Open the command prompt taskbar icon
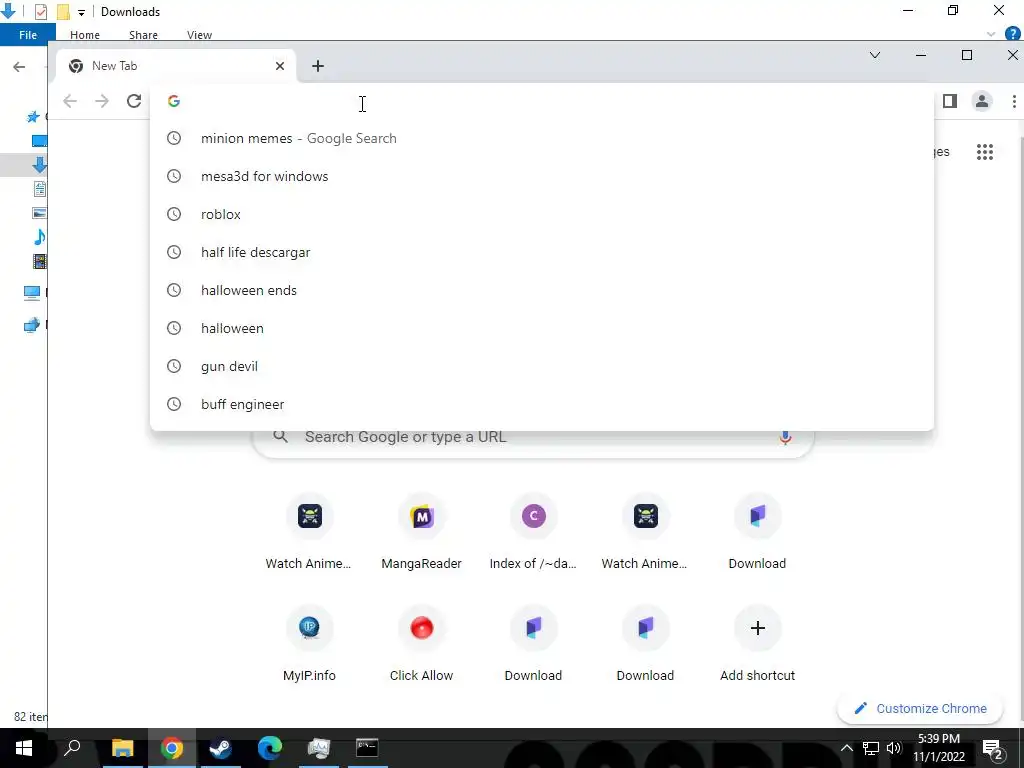 coord(367,748)
